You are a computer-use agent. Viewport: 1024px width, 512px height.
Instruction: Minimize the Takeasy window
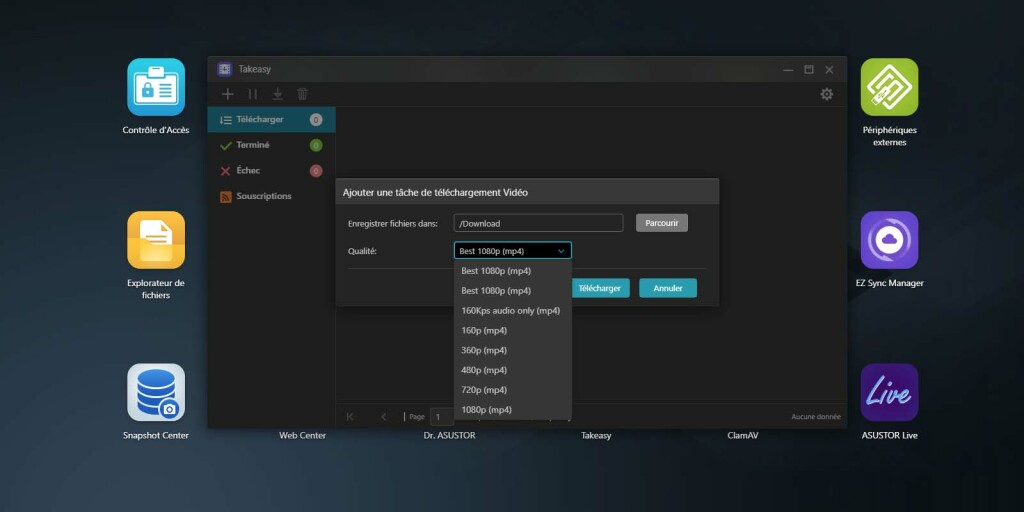pyautogui.click(x=789, y=70)
